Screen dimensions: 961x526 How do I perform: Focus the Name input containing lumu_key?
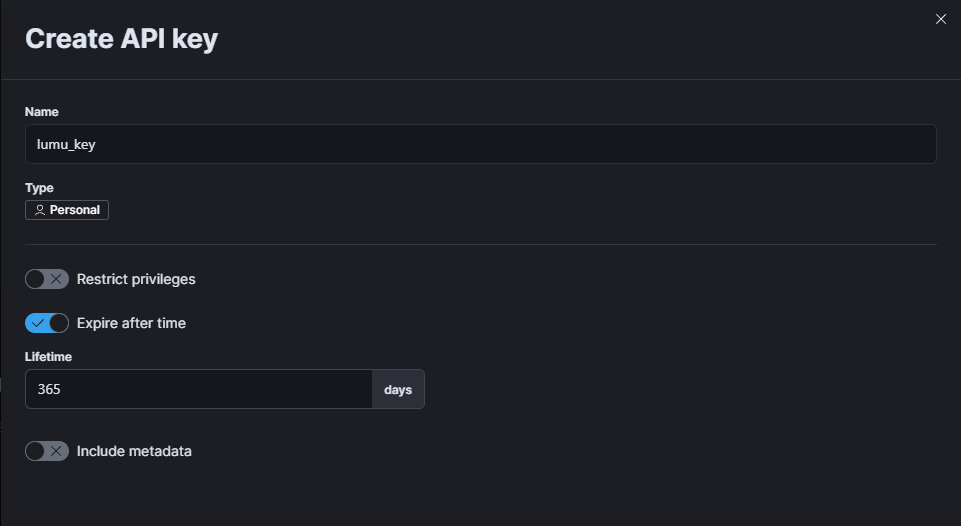(x=480, y=144)
